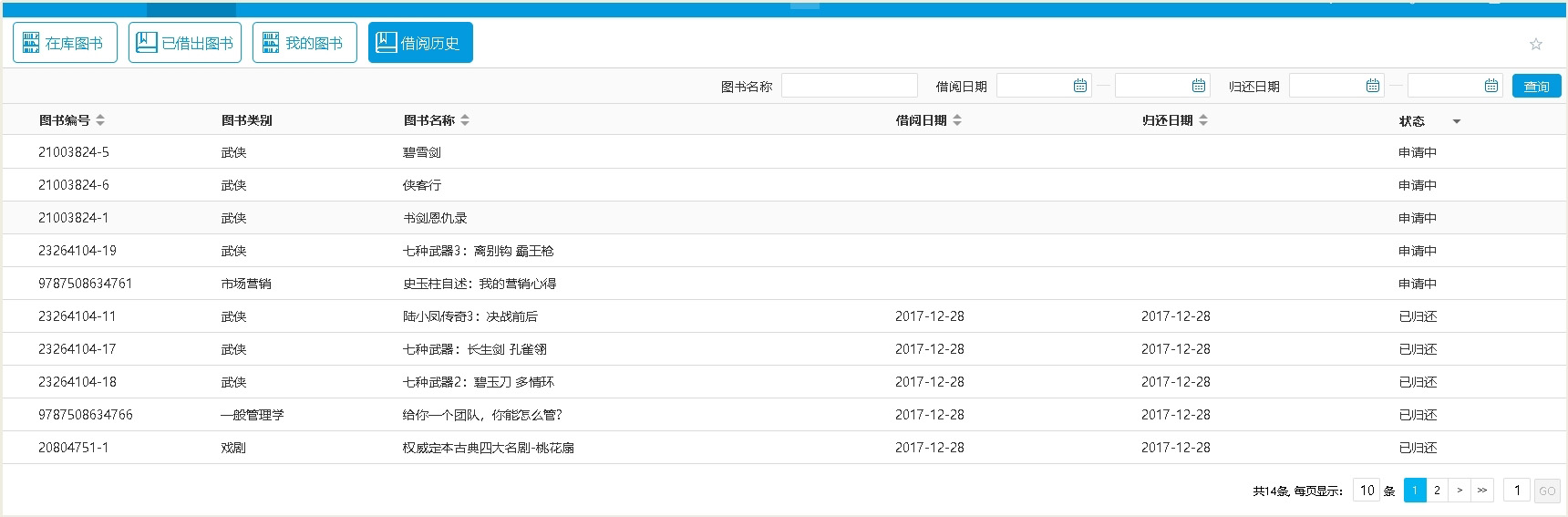Screen dimensions: 1568x517
Task: Click the 查询 search button
Action: point(1536,86)
